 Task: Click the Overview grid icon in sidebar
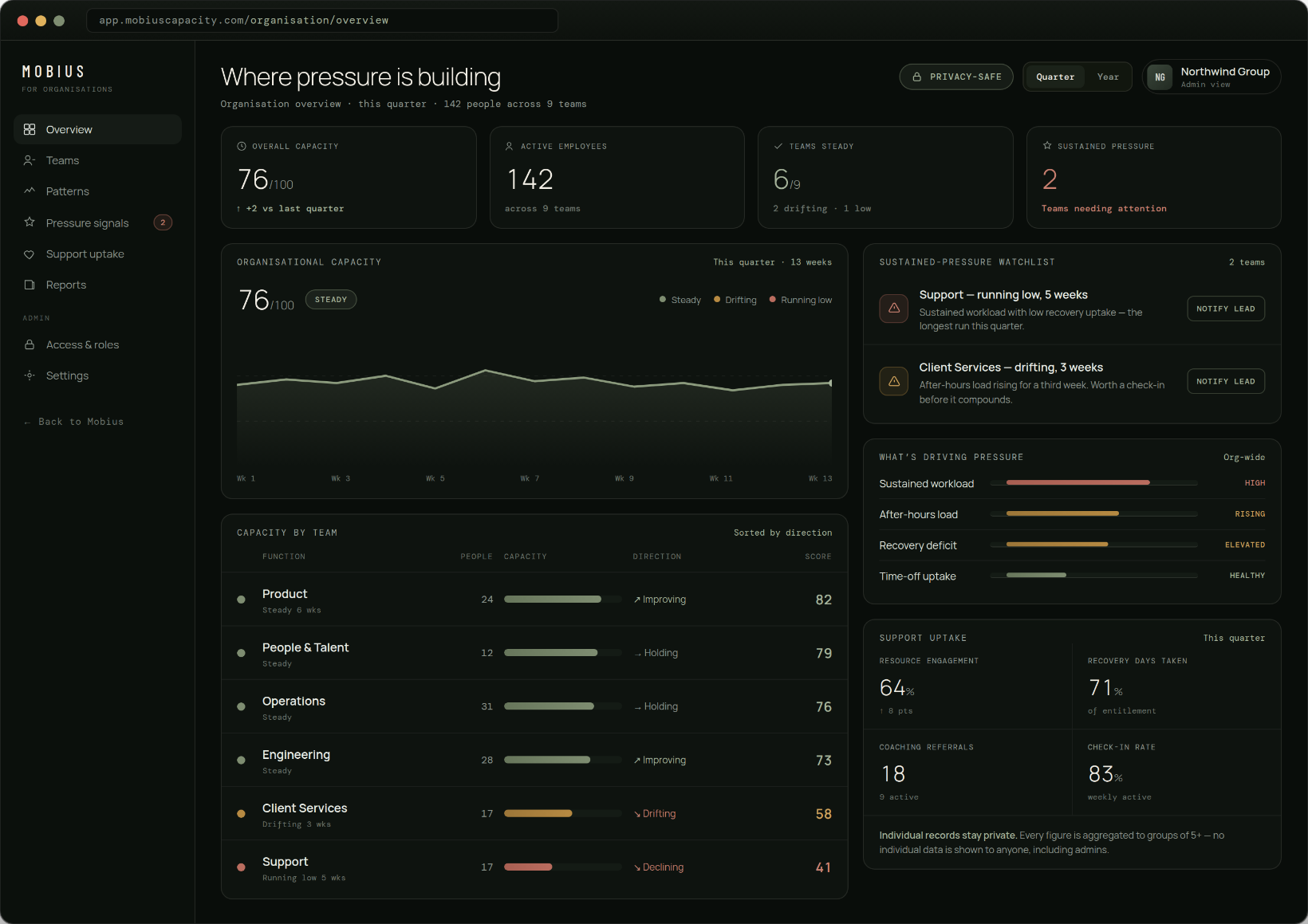[30, 129]
